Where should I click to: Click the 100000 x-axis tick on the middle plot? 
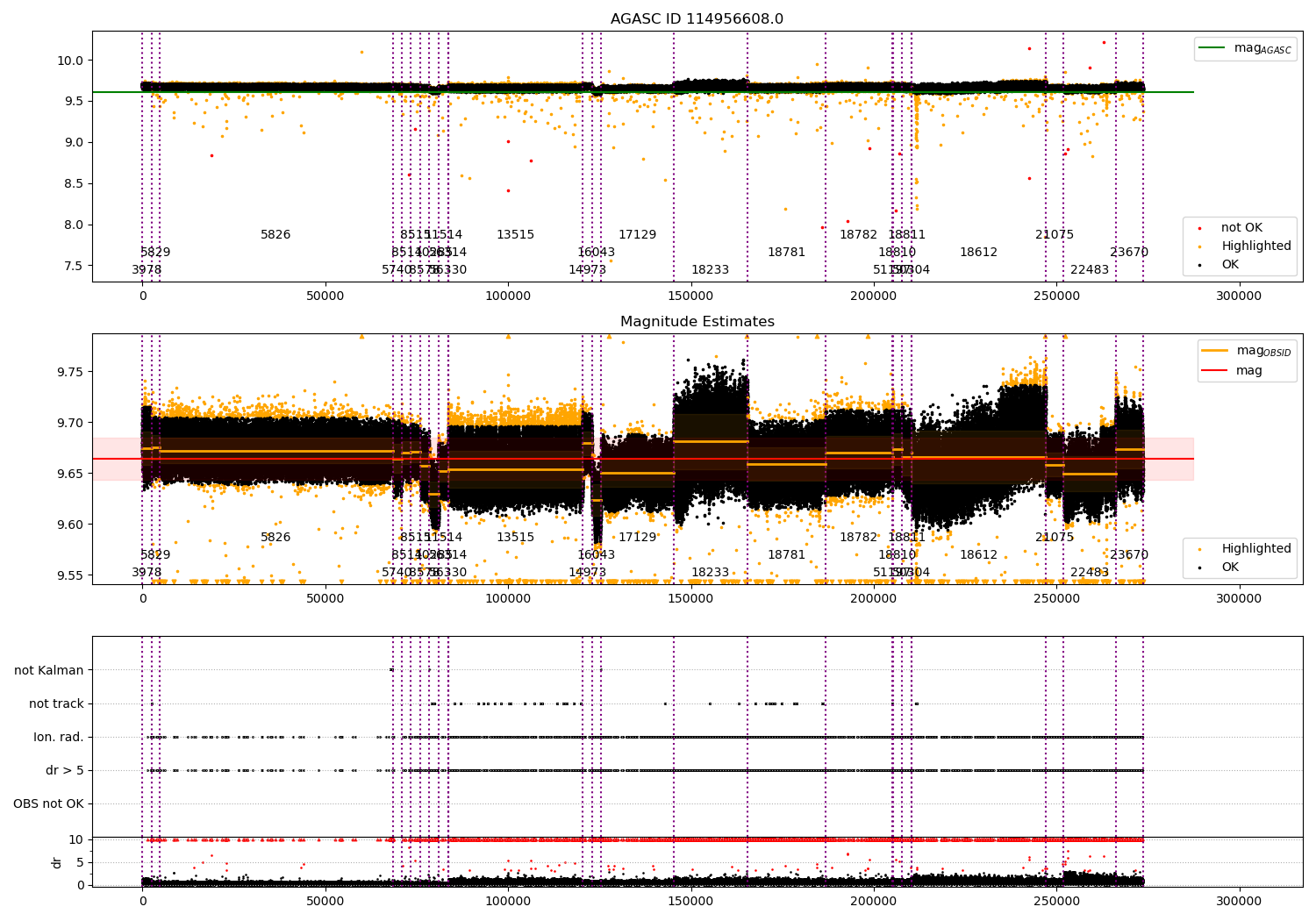[508, 599]
